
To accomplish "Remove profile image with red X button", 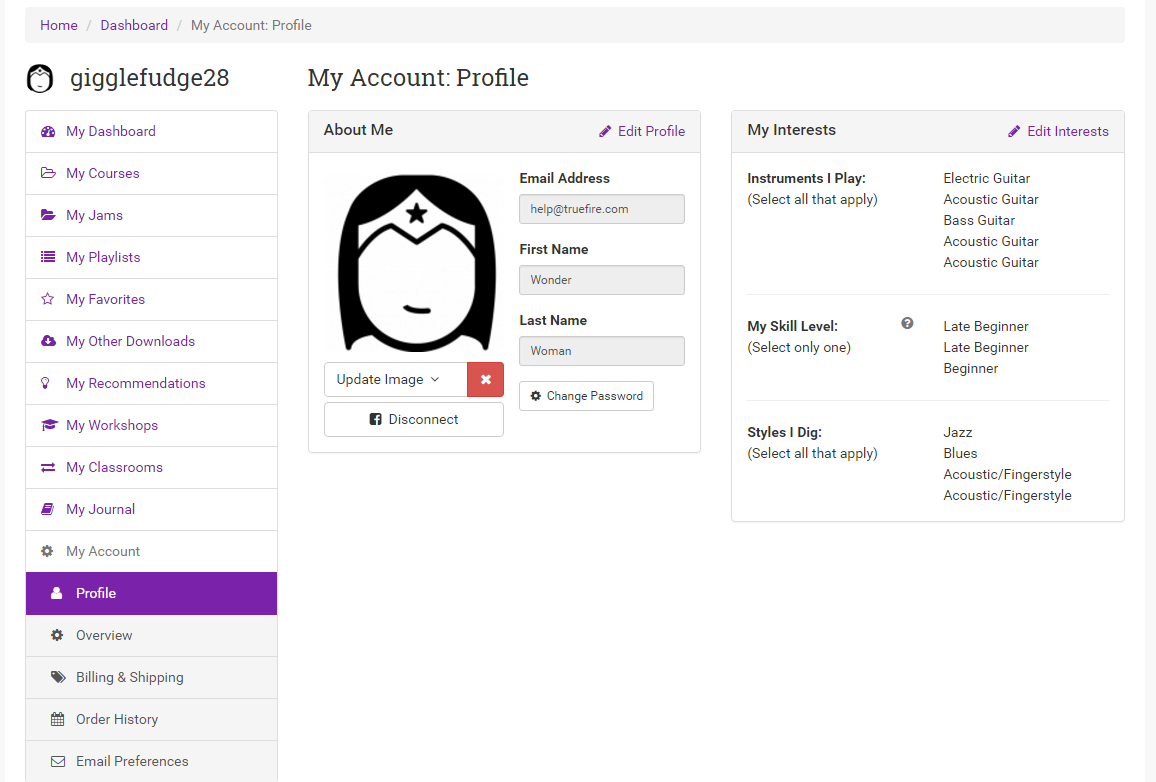I will 486,380.
